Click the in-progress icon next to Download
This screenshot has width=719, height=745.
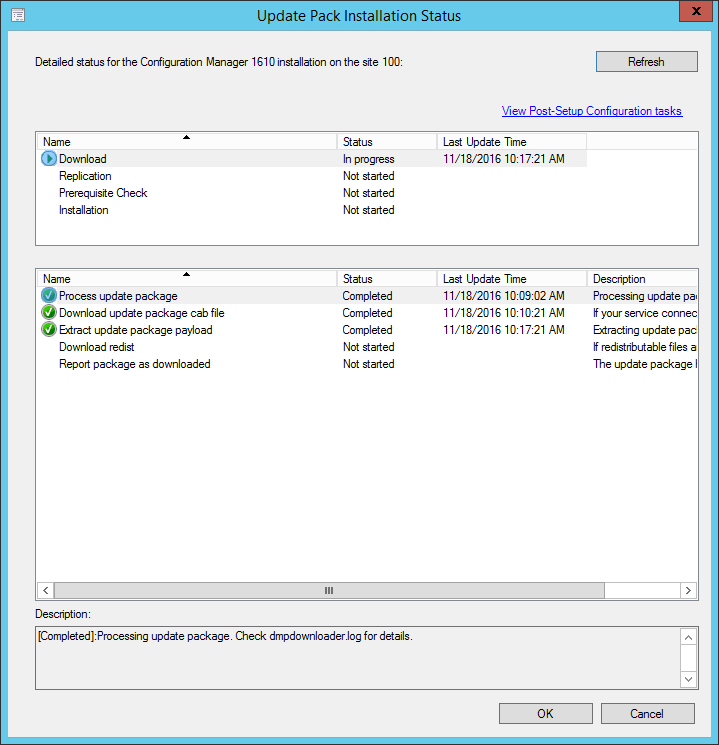point(48,159)
